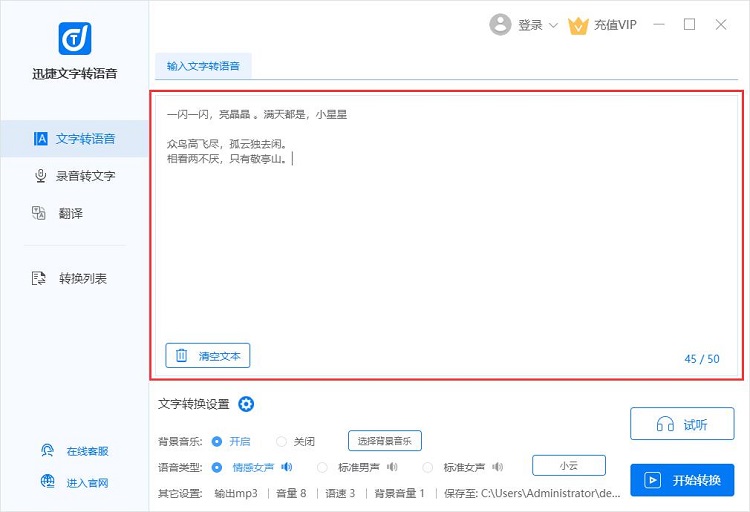
Task: Click the 试听 preview button
Action: point(682,424)
